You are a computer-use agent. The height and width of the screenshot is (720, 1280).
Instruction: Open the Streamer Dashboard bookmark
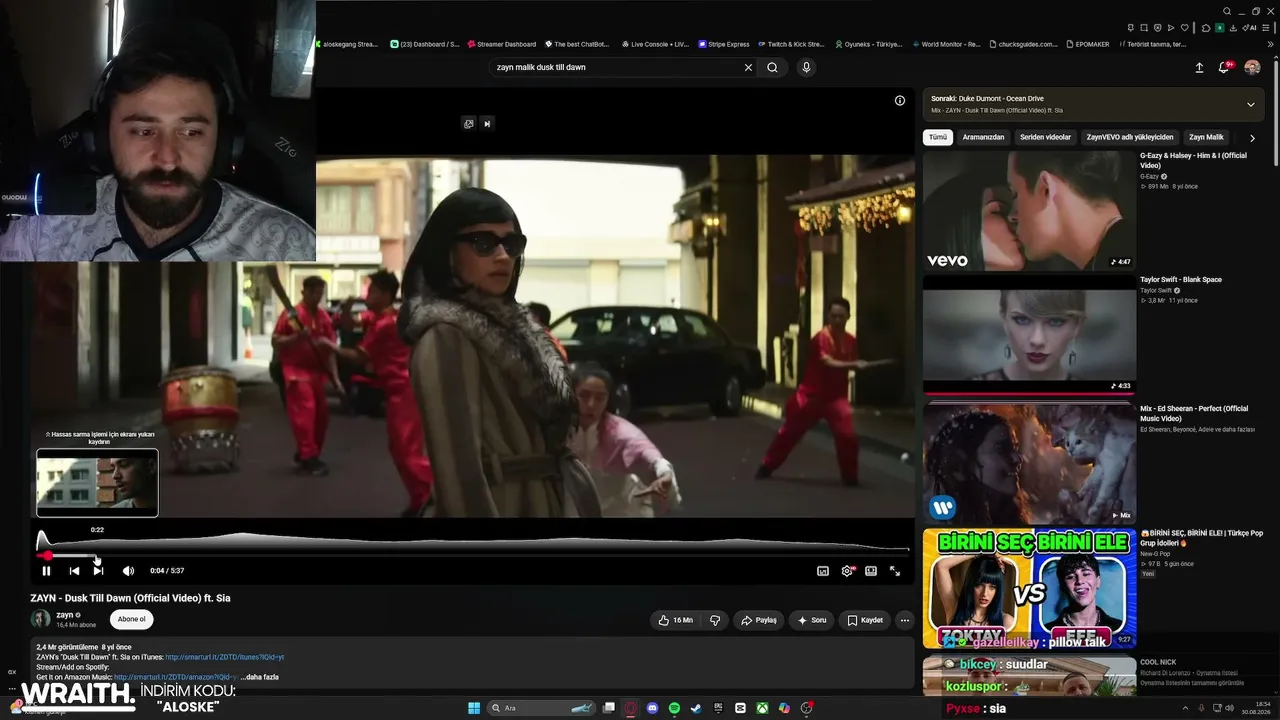pos(501,44)
